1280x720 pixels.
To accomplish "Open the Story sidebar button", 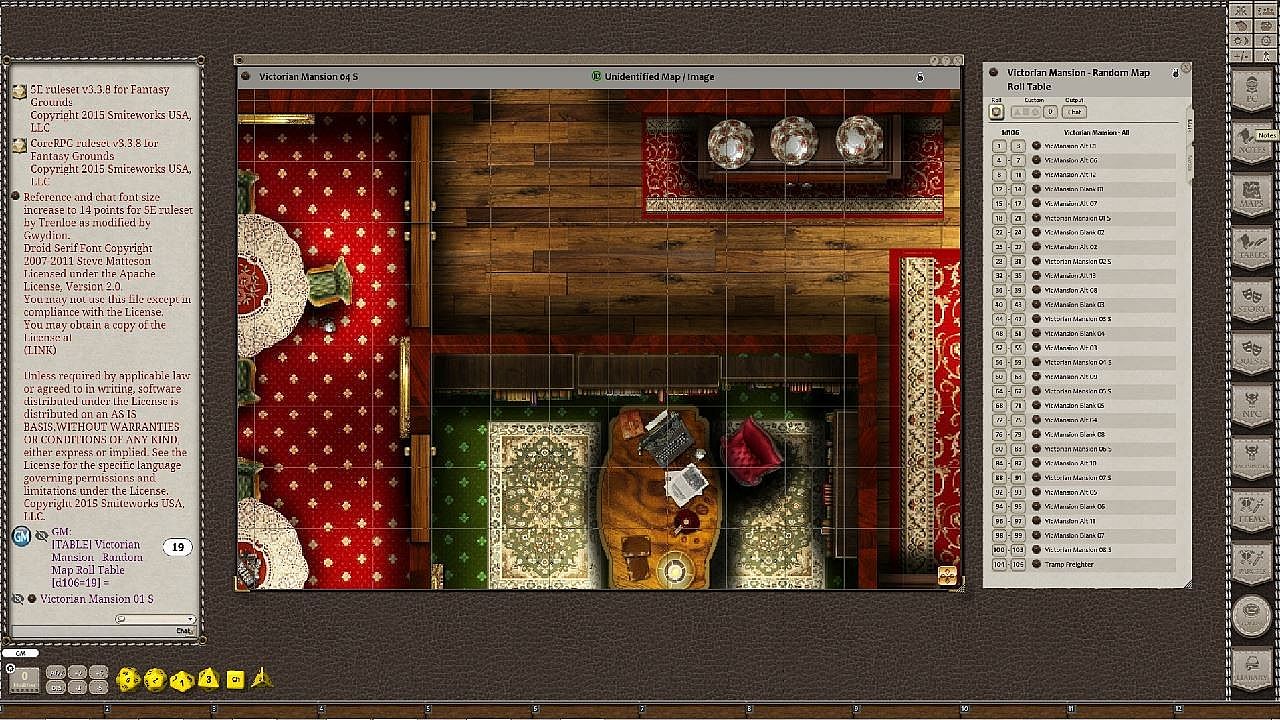I will pos(1251,299).
